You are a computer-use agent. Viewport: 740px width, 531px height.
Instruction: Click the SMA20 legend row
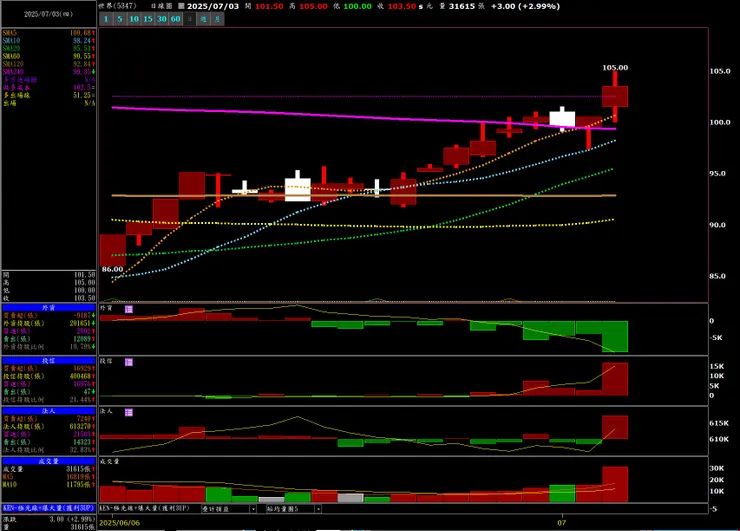49,48
